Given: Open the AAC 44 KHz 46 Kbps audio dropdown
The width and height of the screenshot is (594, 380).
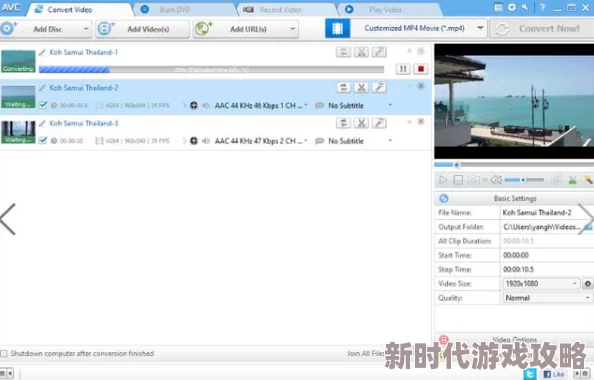Looking at the screenshot, I should [305, 105].
